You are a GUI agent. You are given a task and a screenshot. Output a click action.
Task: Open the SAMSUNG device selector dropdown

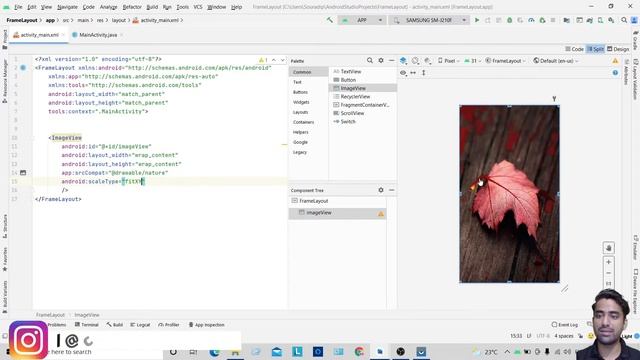coord(429,20)
